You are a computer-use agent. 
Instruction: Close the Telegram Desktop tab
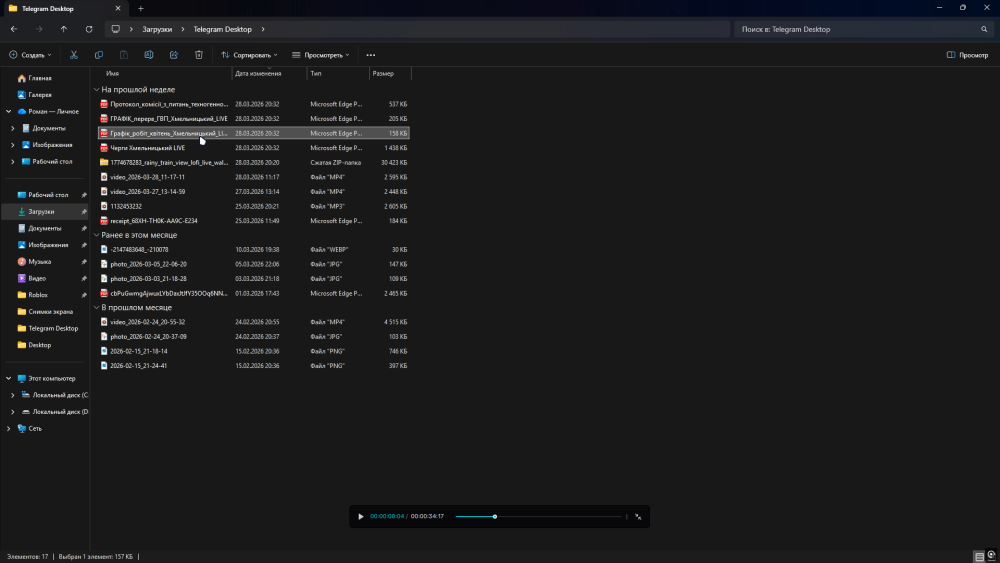118,8
